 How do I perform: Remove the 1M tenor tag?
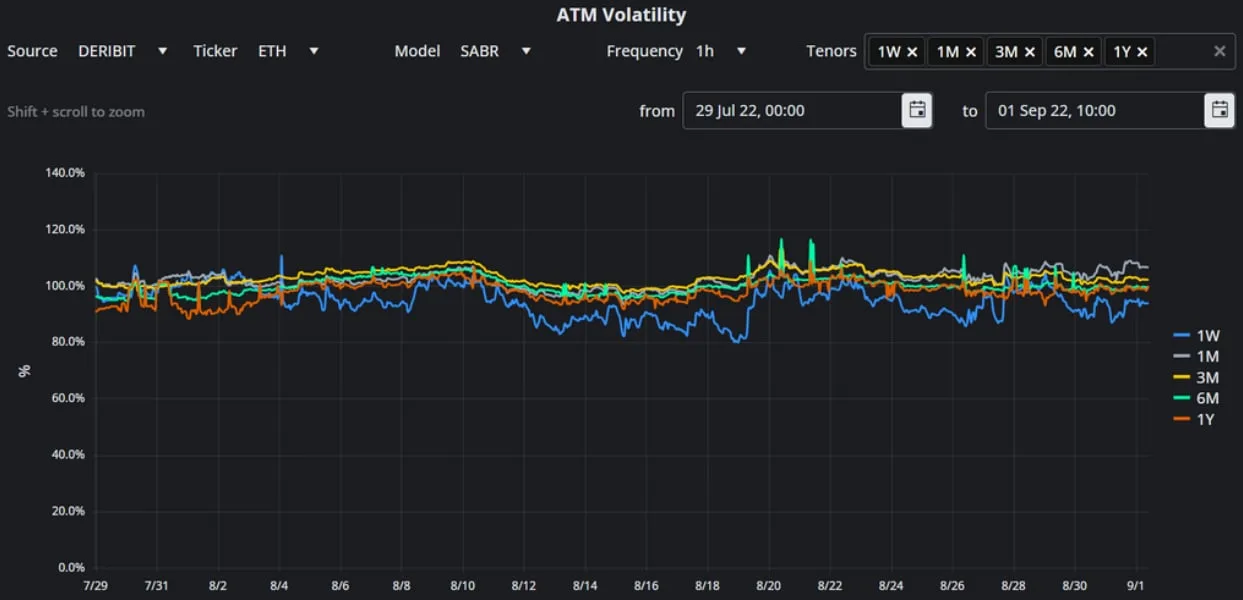point(970,51)
